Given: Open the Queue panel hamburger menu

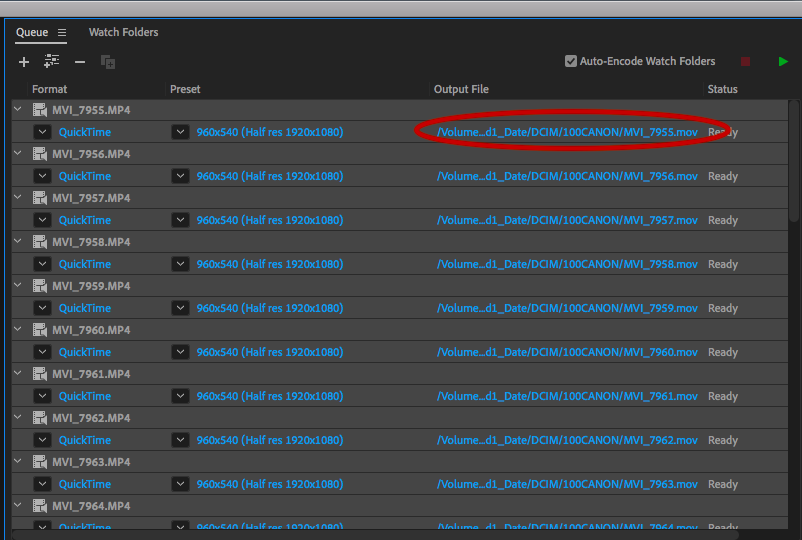Looking at the screenshot, I should pyautogui.click(x=62, y=33).
